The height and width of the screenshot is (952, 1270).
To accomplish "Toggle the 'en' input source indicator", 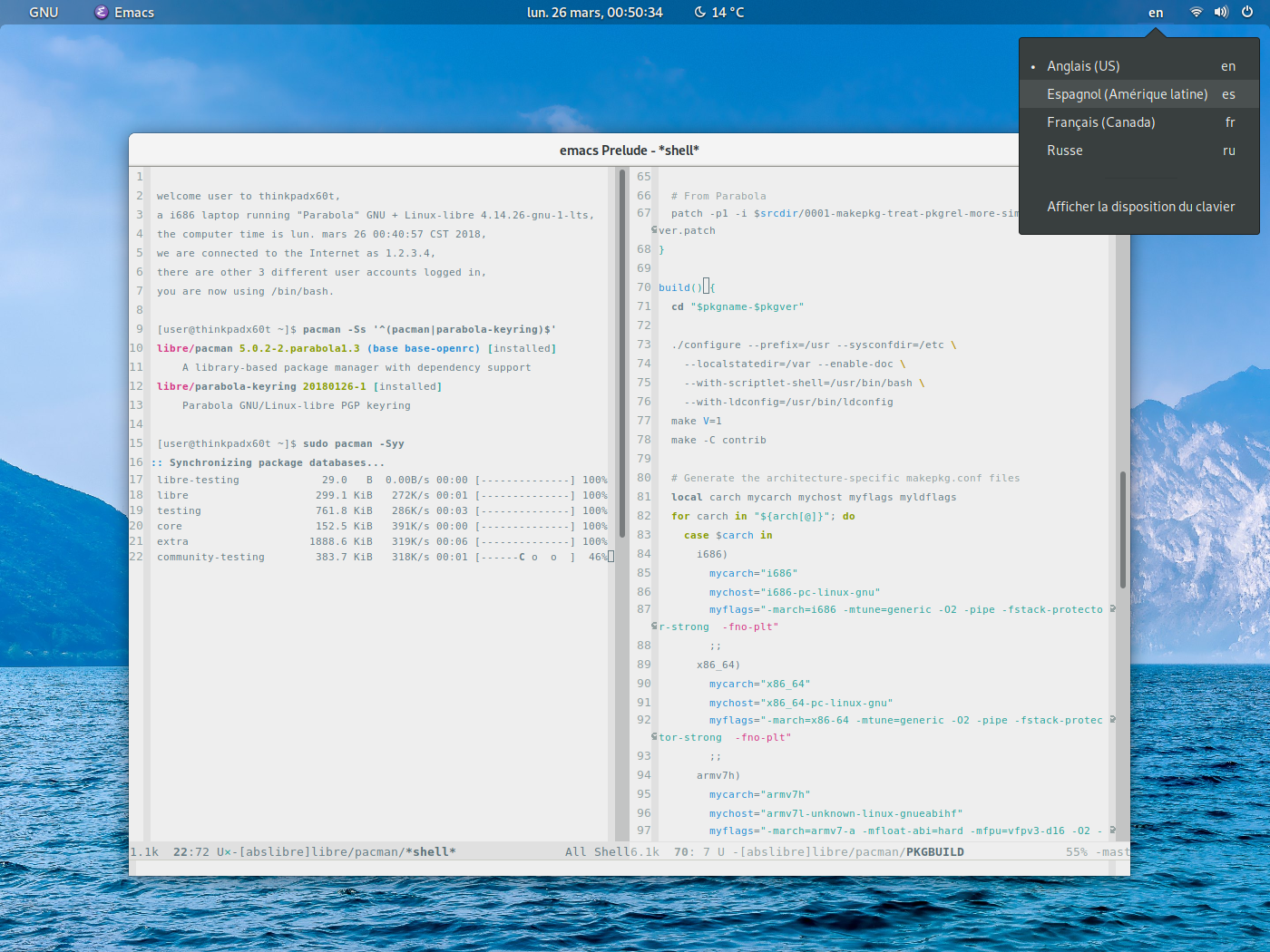I will pyautogui.click(x=1156, y=13).
